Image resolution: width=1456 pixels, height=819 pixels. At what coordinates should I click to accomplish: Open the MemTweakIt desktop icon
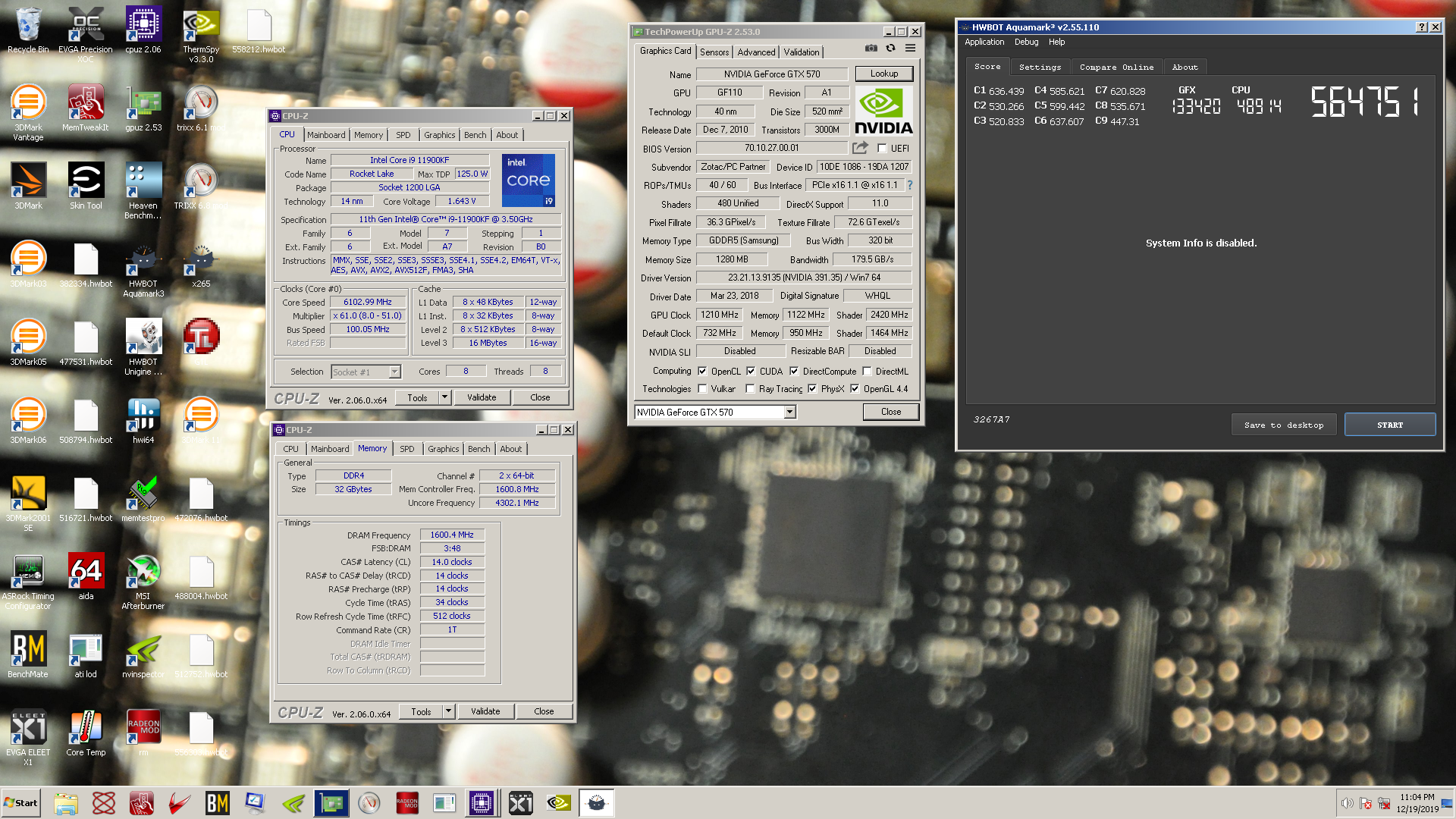(x=86, y=108)
